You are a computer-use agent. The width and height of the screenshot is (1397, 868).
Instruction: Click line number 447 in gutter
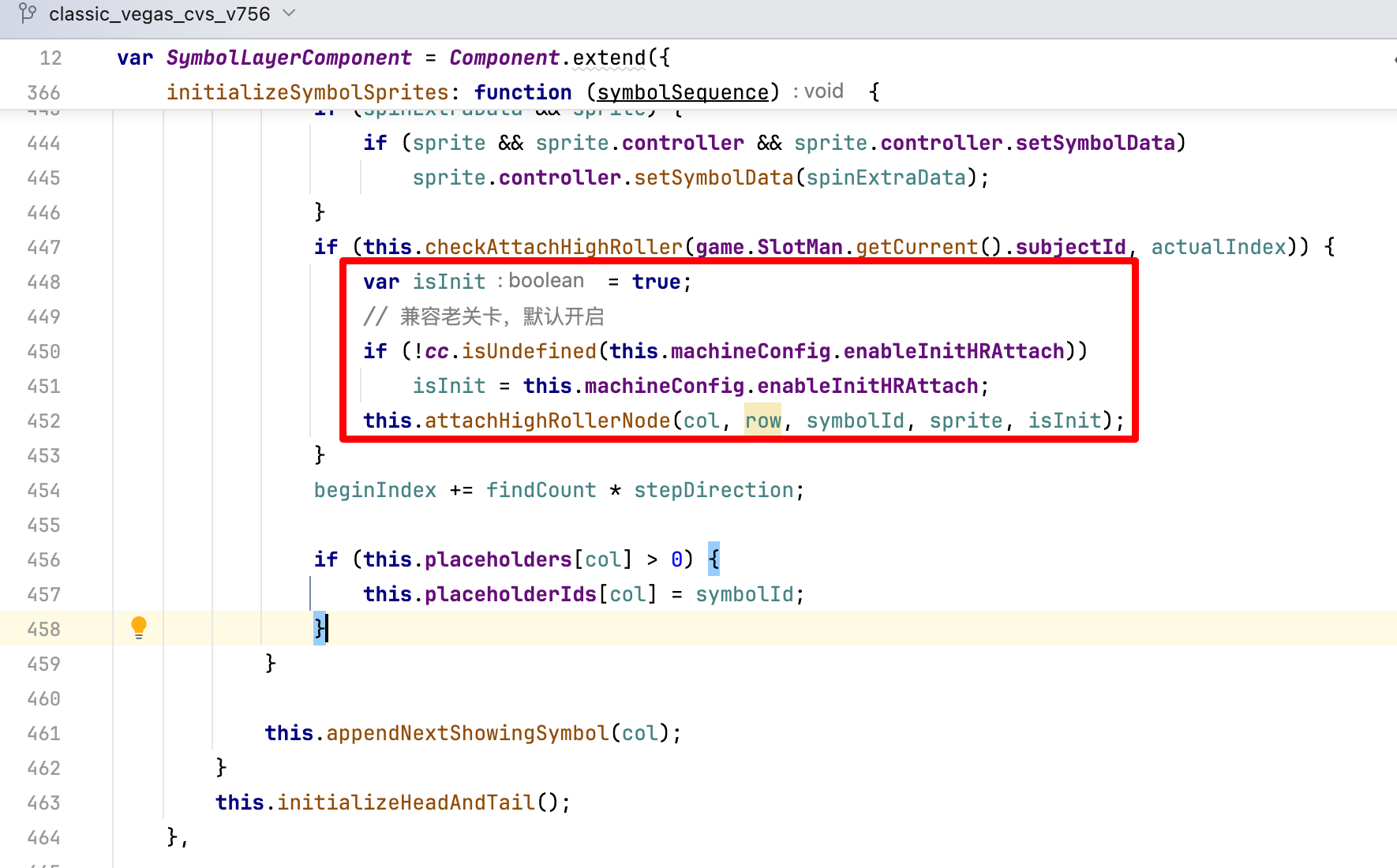pos(43,248)
